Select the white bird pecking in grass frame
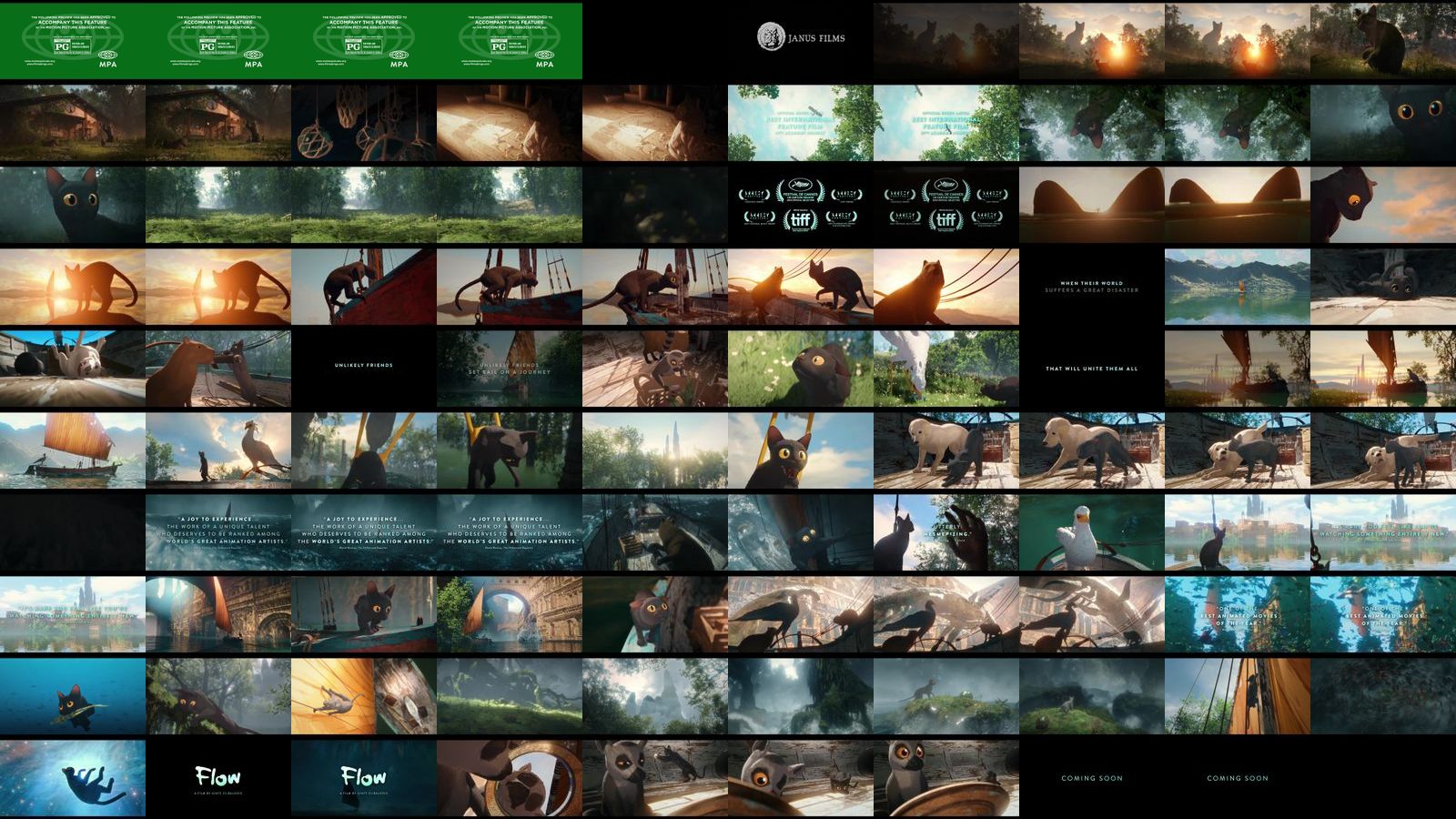 [946, 369]
